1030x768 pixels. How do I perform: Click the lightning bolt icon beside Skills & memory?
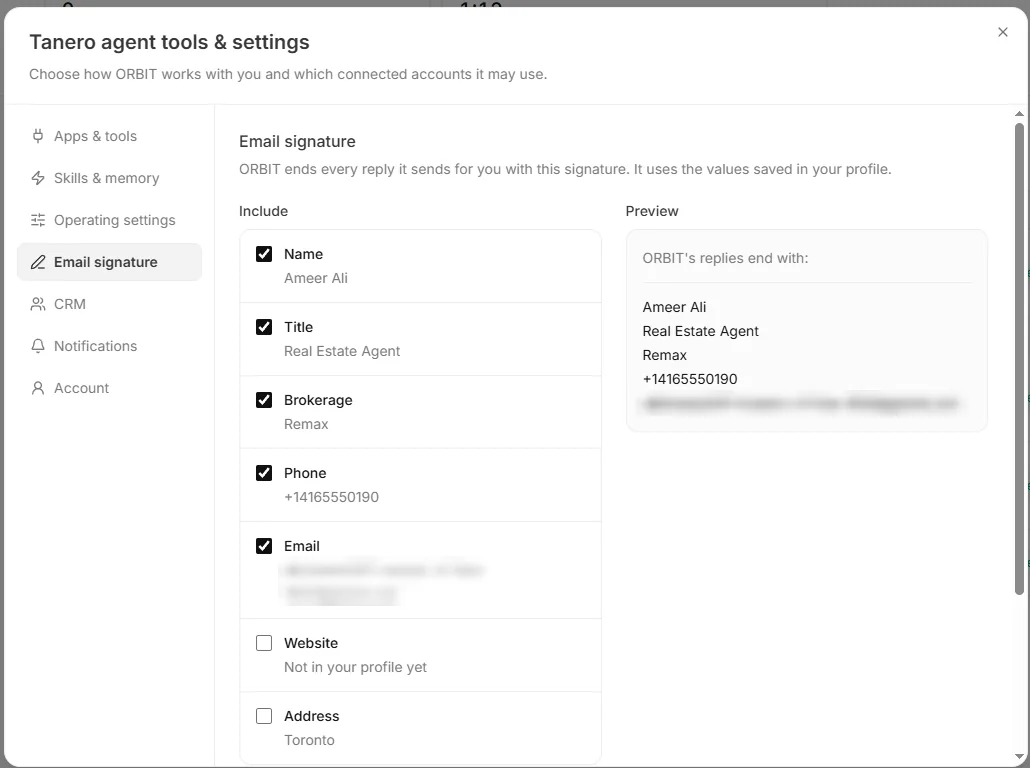point(38,178)
